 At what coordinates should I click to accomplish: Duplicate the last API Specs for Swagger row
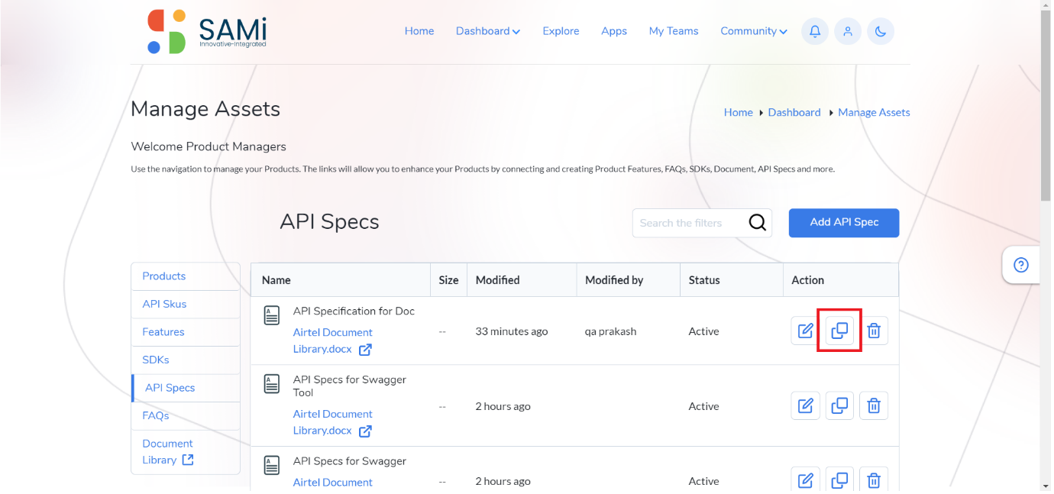click(840, 480)
